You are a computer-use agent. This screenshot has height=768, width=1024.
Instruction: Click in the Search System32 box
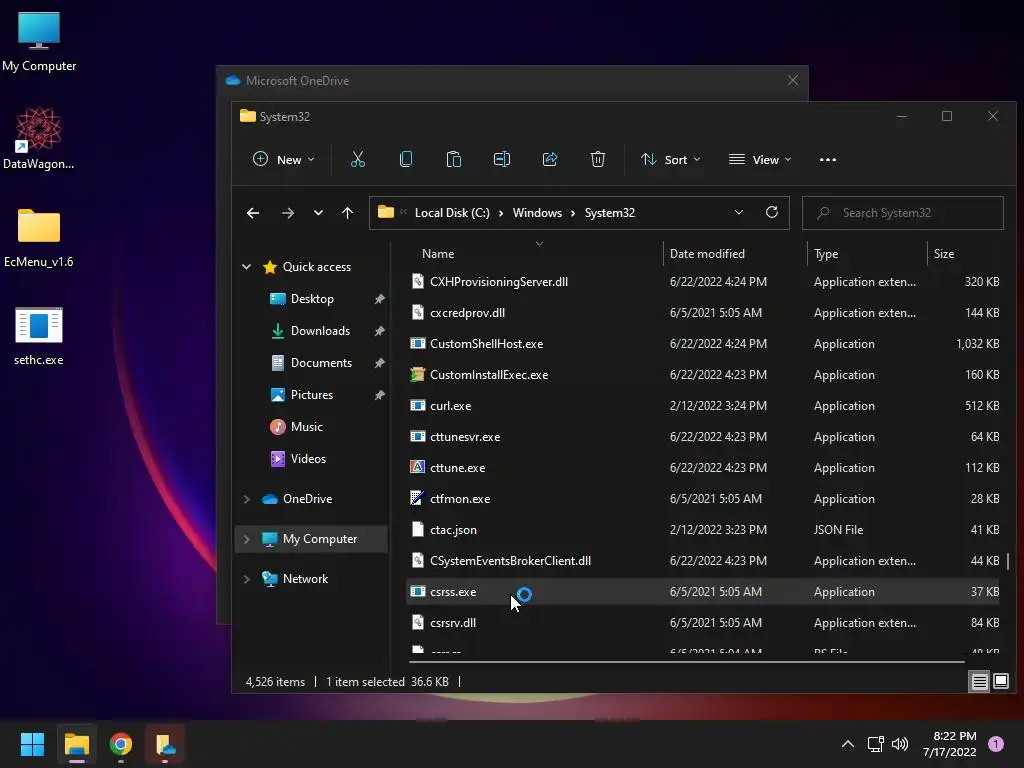point(903,213)
